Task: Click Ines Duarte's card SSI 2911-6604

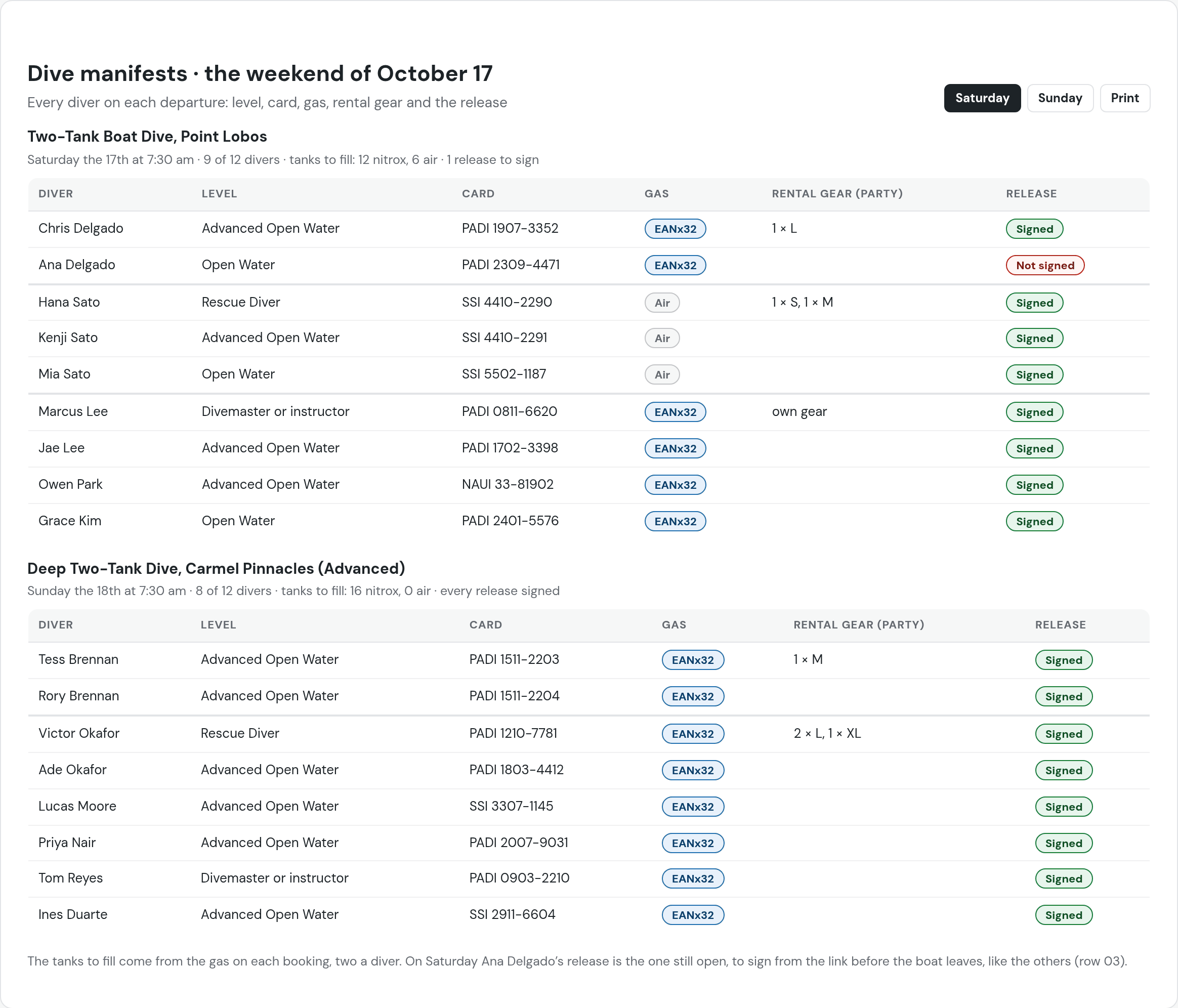Action: (x=512, y=915)
